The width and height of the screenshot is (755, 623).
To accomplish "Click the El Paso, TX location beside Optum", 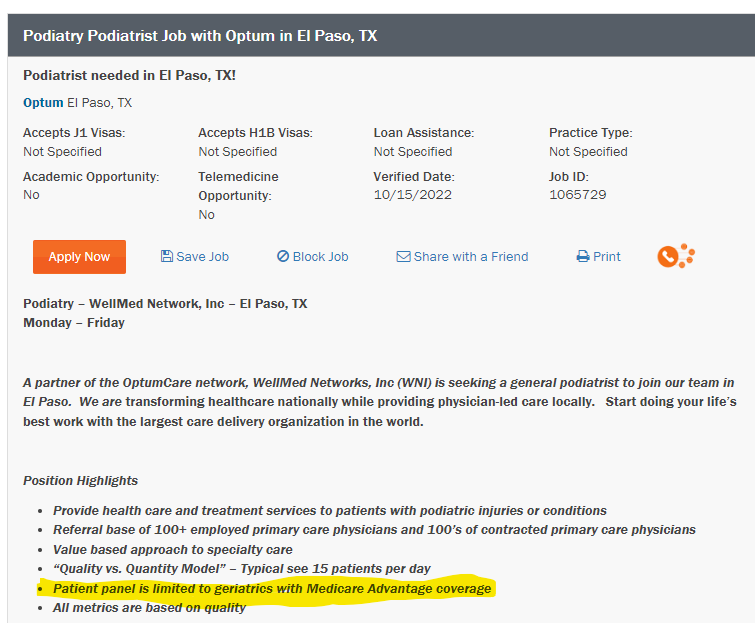I will click(100, 103).
